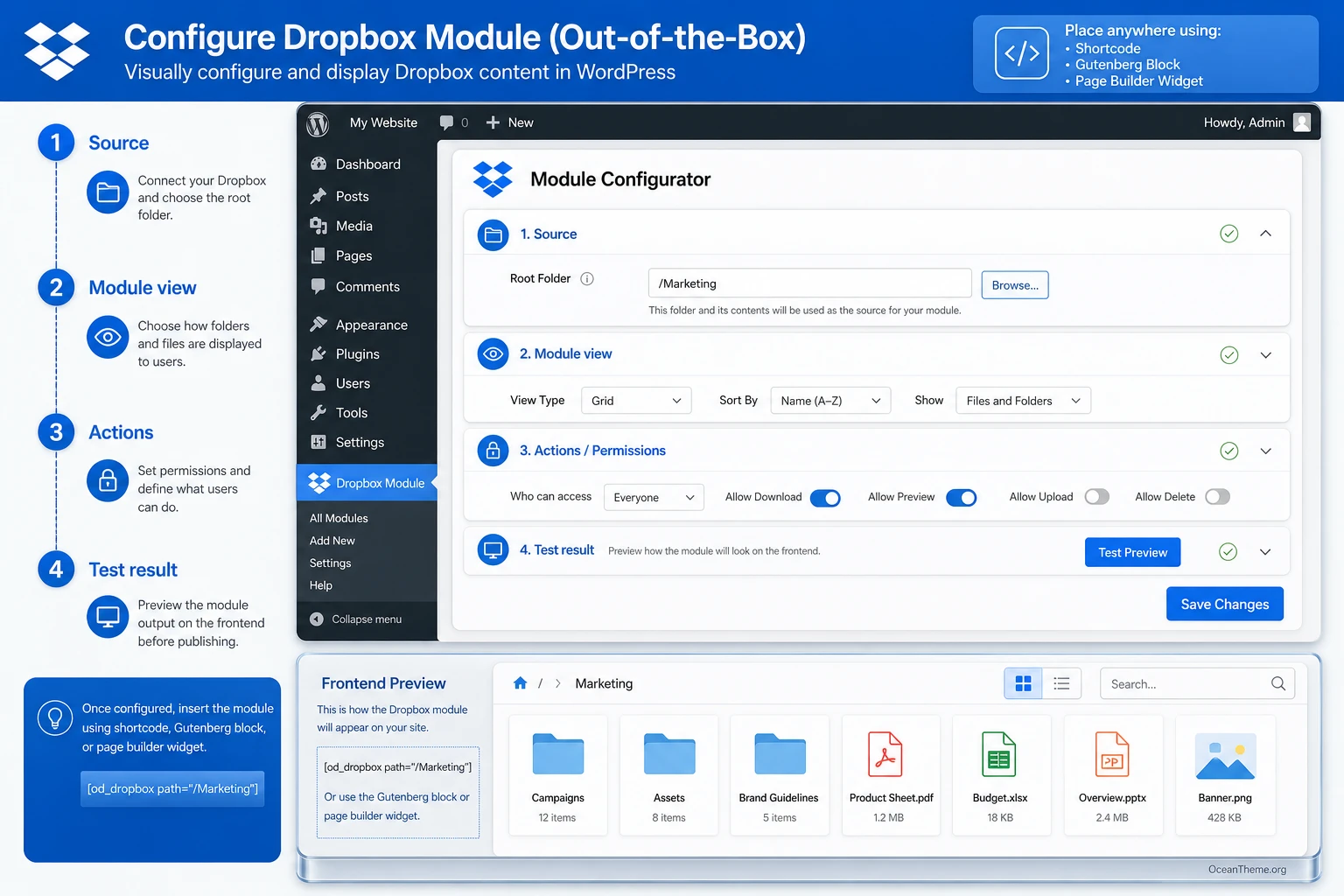Open All Modules submenu link
The width and height of the screenshot is (1344, 896).
[x=339, y=518]
